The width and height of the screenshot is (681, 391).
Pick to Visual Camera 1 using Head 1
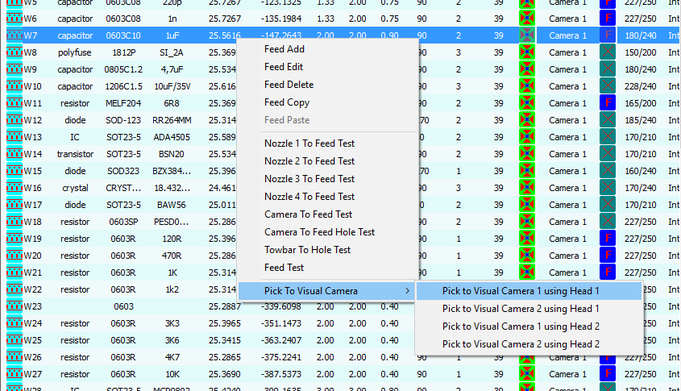(520, 291)
